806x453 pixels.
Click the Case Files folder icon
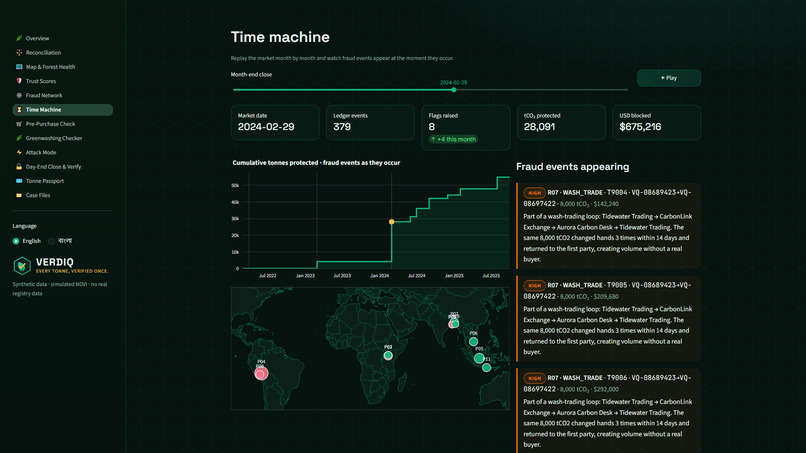pos(19,195)
